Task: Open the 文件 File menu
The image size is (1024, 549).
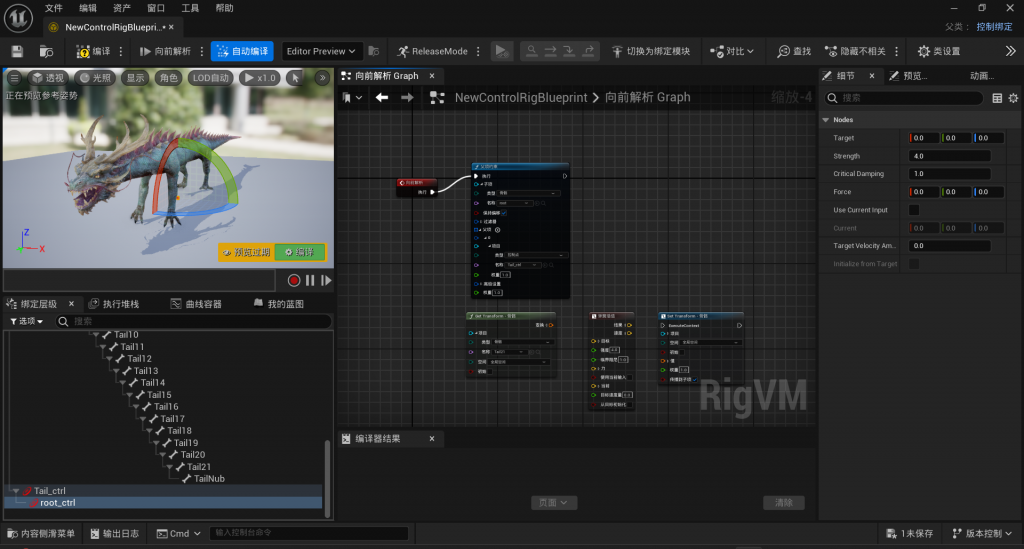Action: [54, 8]
